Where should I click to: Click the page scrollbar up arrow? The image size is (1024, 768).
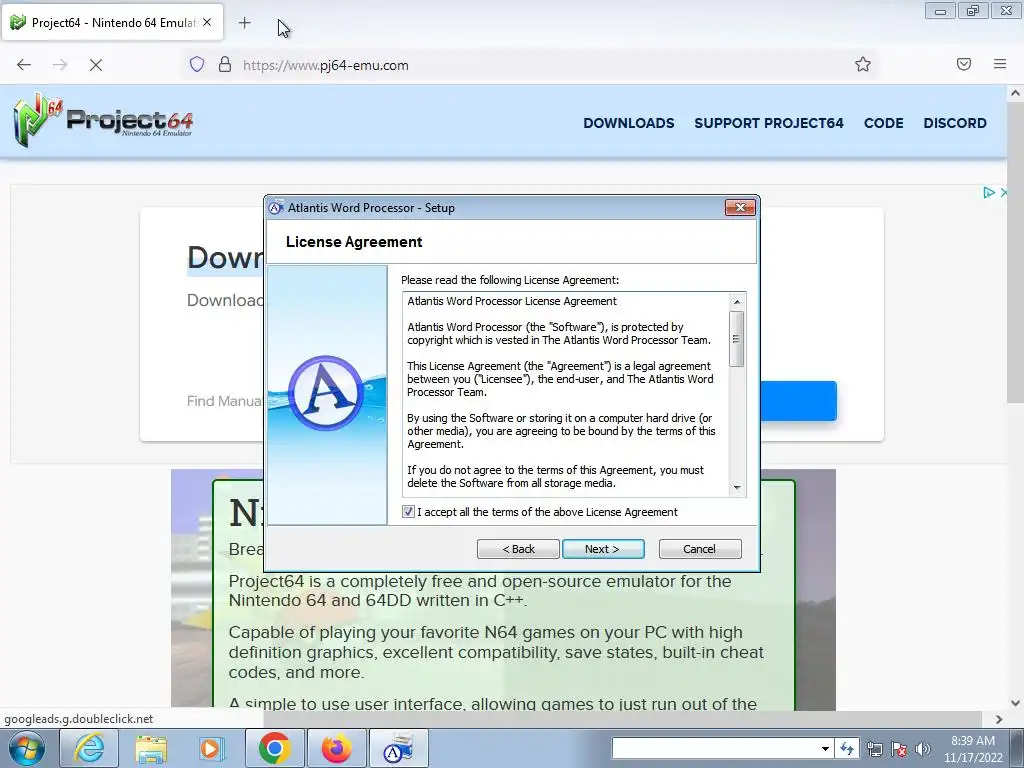click(x=1015, y=93)
